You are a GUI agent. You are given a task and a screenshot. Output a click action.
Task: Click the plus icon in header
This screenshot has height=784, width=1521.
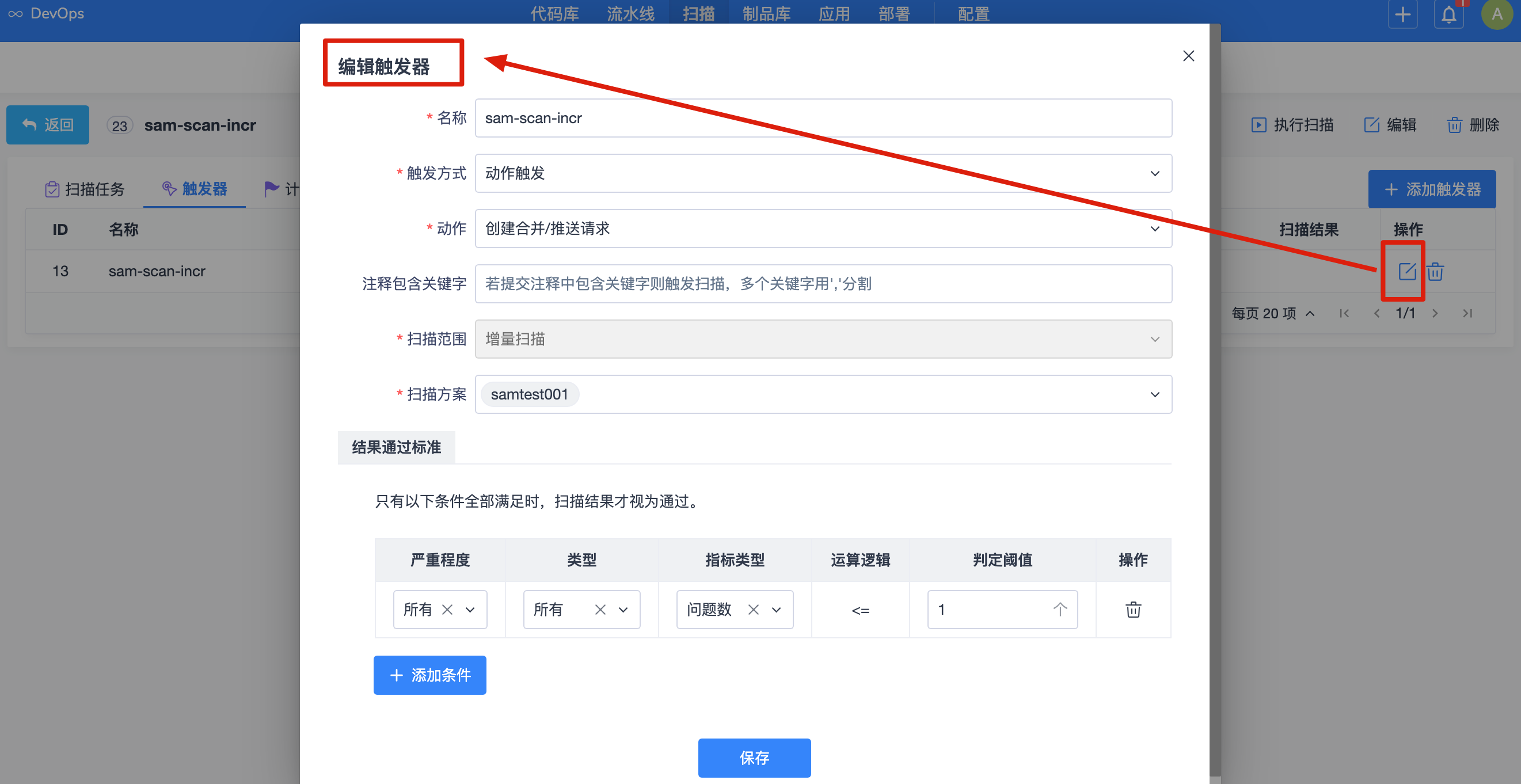[1402, 14]
